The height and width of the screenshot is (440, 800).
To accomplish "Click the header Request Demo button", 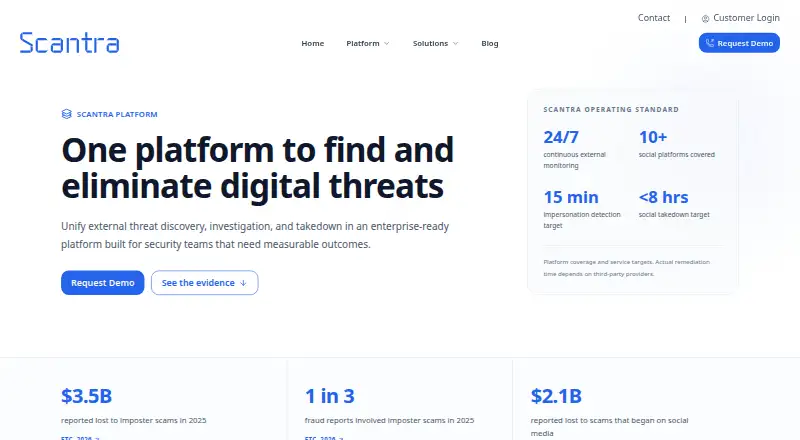I will pos(739,43).
